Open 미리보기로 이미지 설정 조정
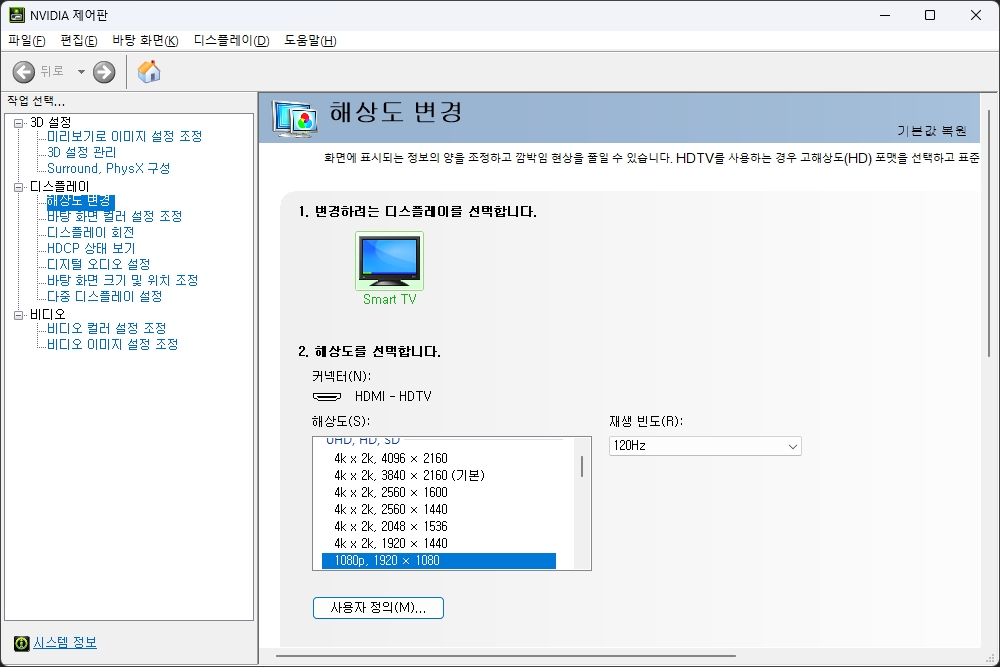 (124, 136)
